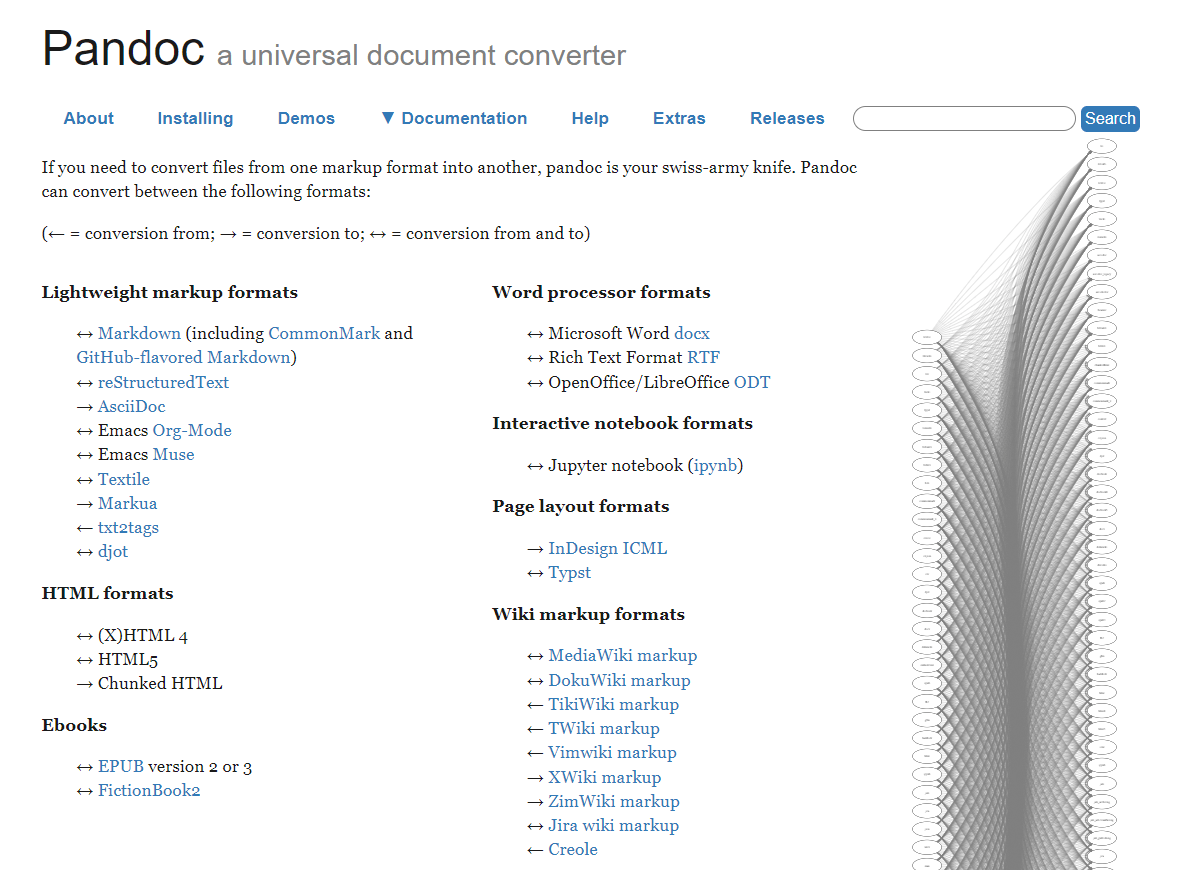Open the Creole wiki format link
Viewport: 1182px width, 870px height.
[x=573, y=849]
